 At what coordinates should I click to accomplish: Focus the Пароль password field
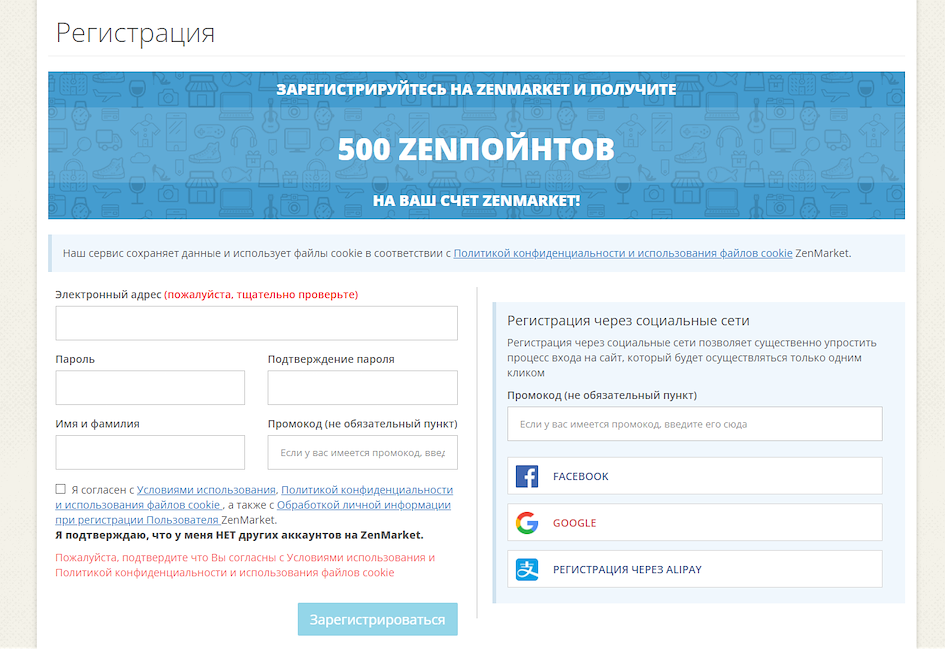pos(150,387)
